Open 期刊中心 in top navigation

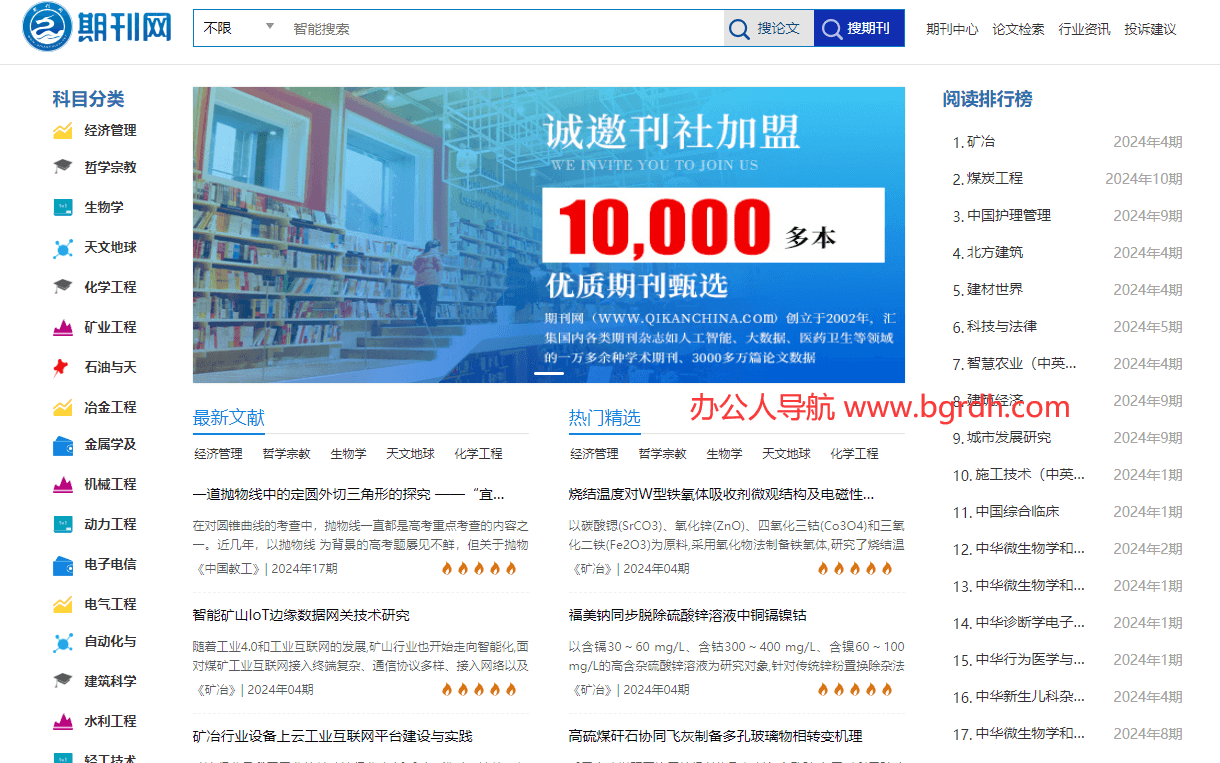(x=952, y=29)
